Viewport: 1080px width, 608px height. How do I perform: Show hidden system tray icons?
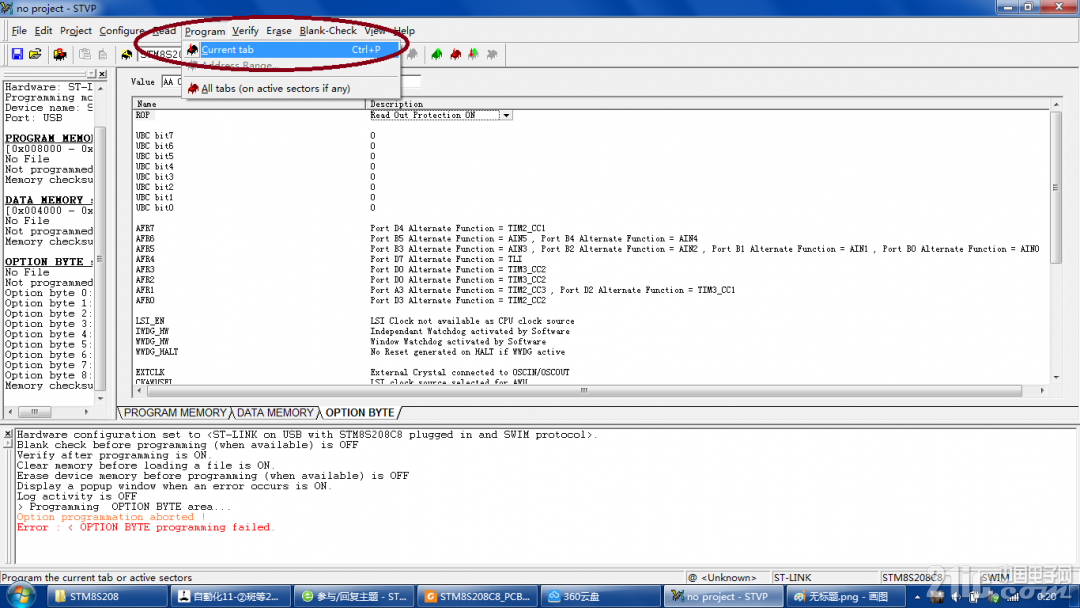coord(917,597)
